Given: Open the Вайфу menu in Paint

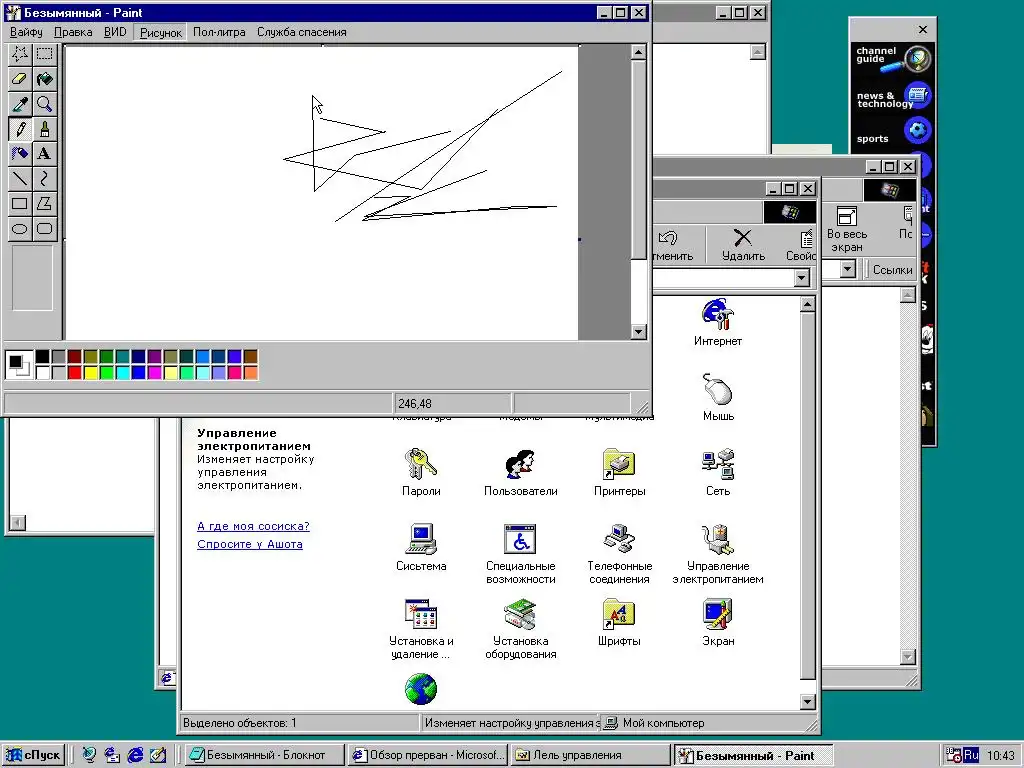Looking at the screenshot, I should pos(26,32).
